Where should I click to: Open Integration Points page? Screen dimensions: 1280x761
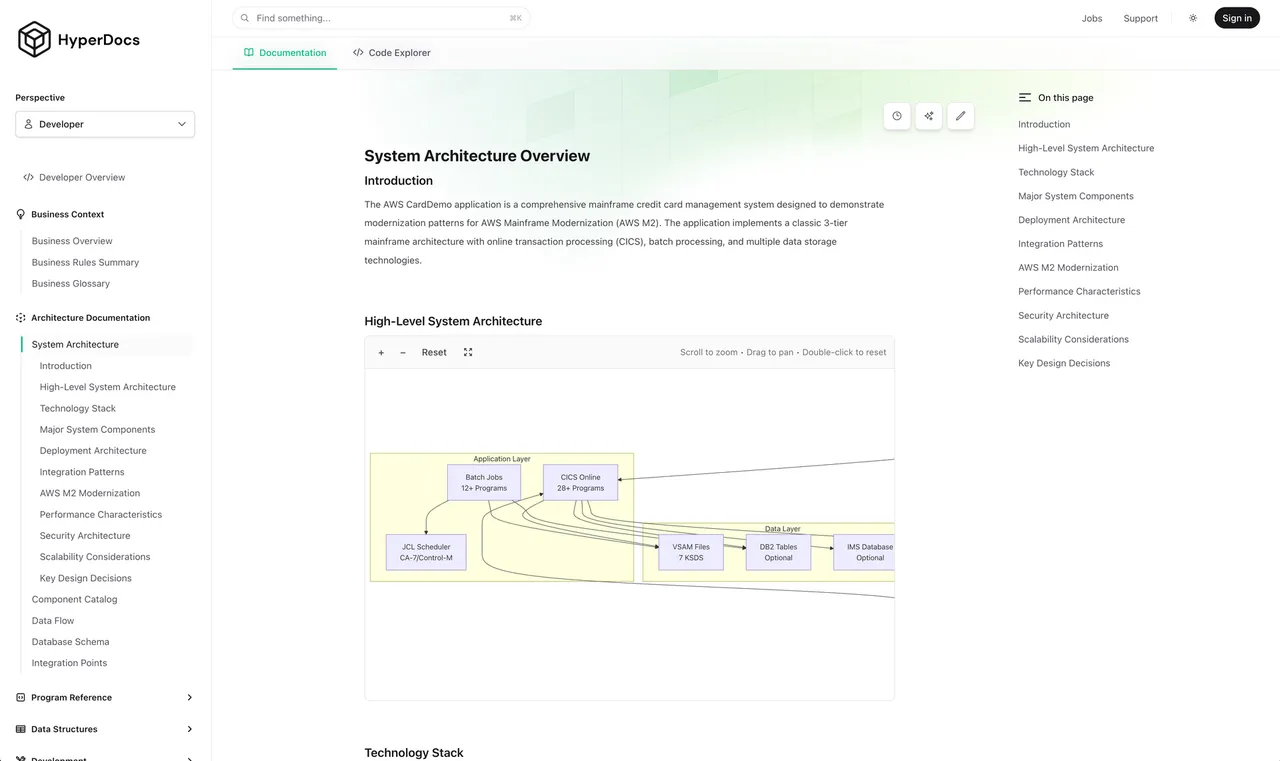tap(69, 663)
